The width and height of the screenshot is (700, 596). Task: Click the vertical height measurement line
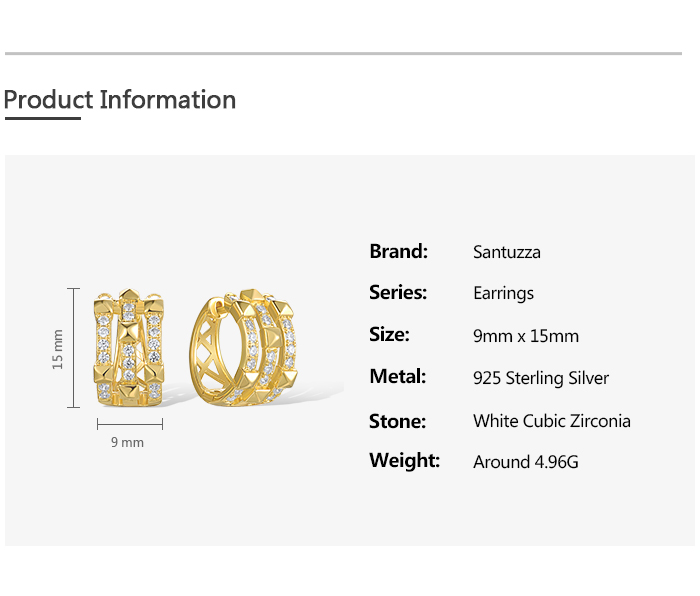(74, 348)
